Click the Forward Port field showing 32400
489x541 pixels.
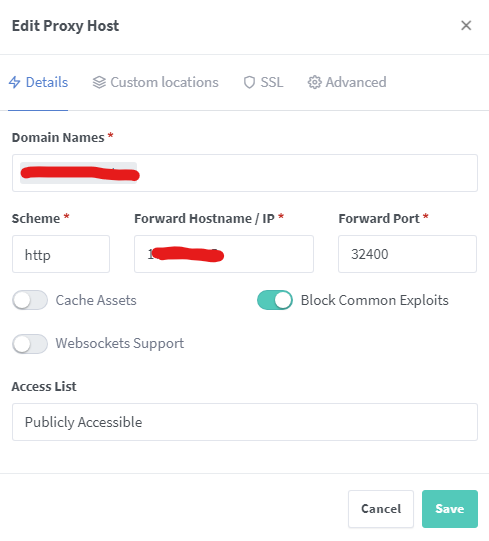pyautogui.click(x=408, y=254)
